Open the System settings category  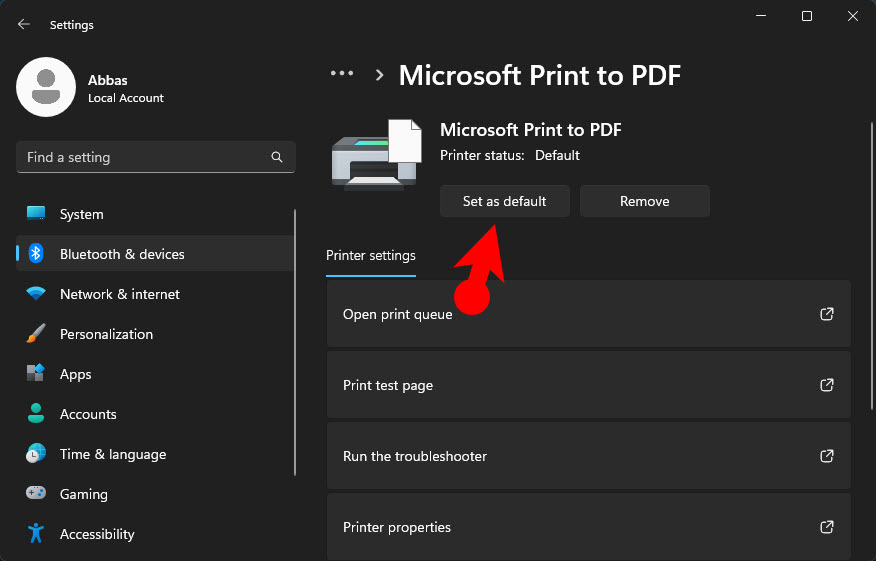tap(82, 214)
